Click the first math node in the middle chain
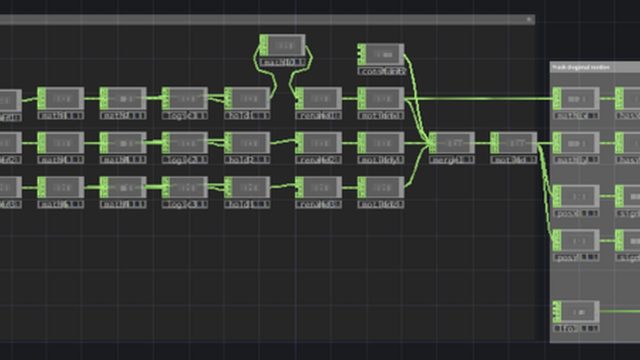Viewport: 640px width, 360px height. [x=61, y=143]
